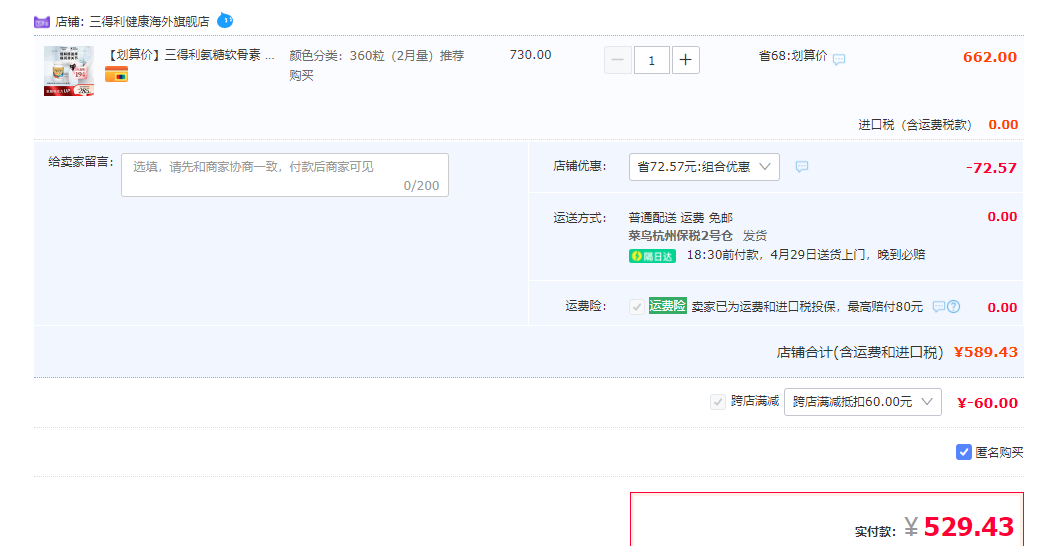Open the product thumbnail image
The image size is (1046, 546).
(69, 71)
